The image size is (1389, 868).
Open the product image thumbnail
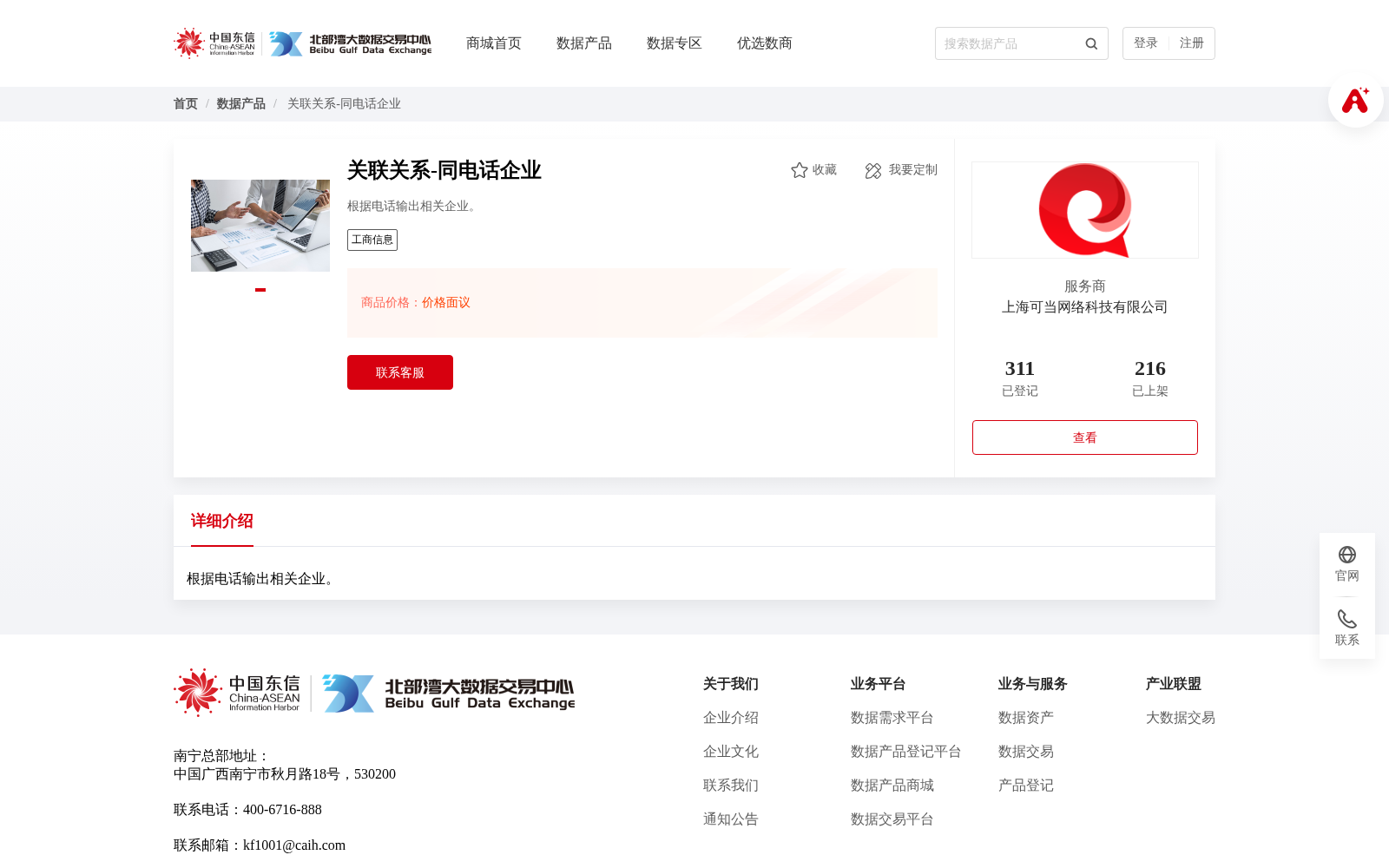[260, 226]
